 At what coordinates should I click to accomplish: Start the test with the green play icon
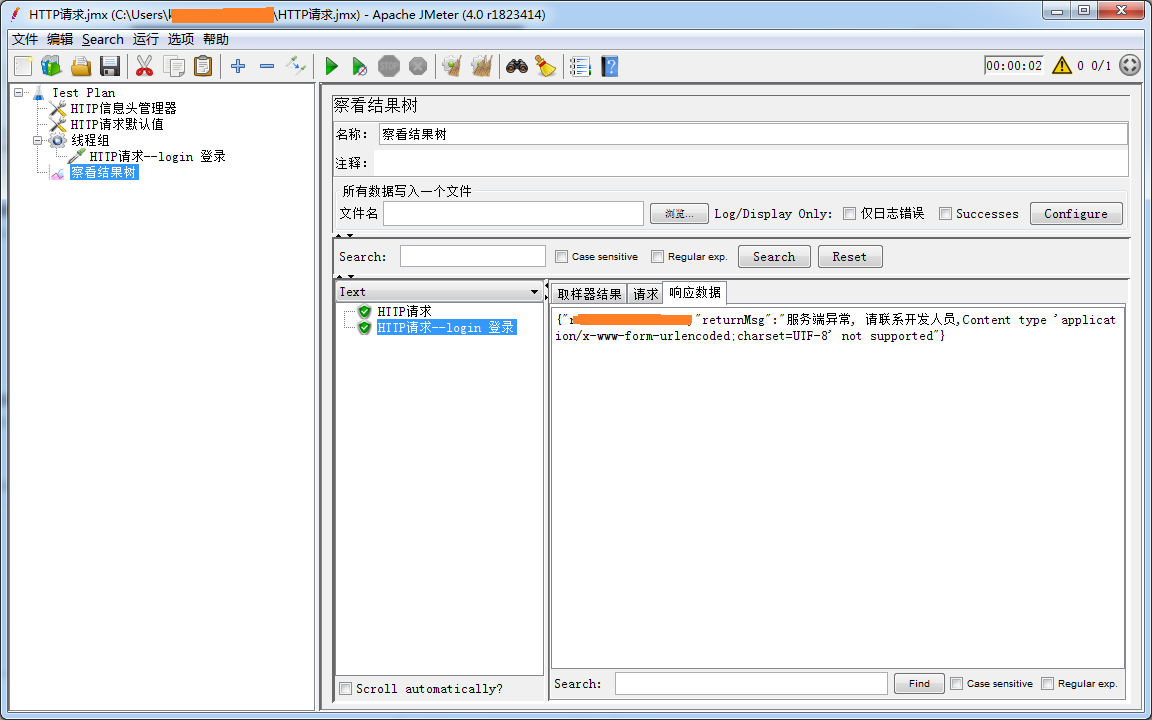pos(331,66)
